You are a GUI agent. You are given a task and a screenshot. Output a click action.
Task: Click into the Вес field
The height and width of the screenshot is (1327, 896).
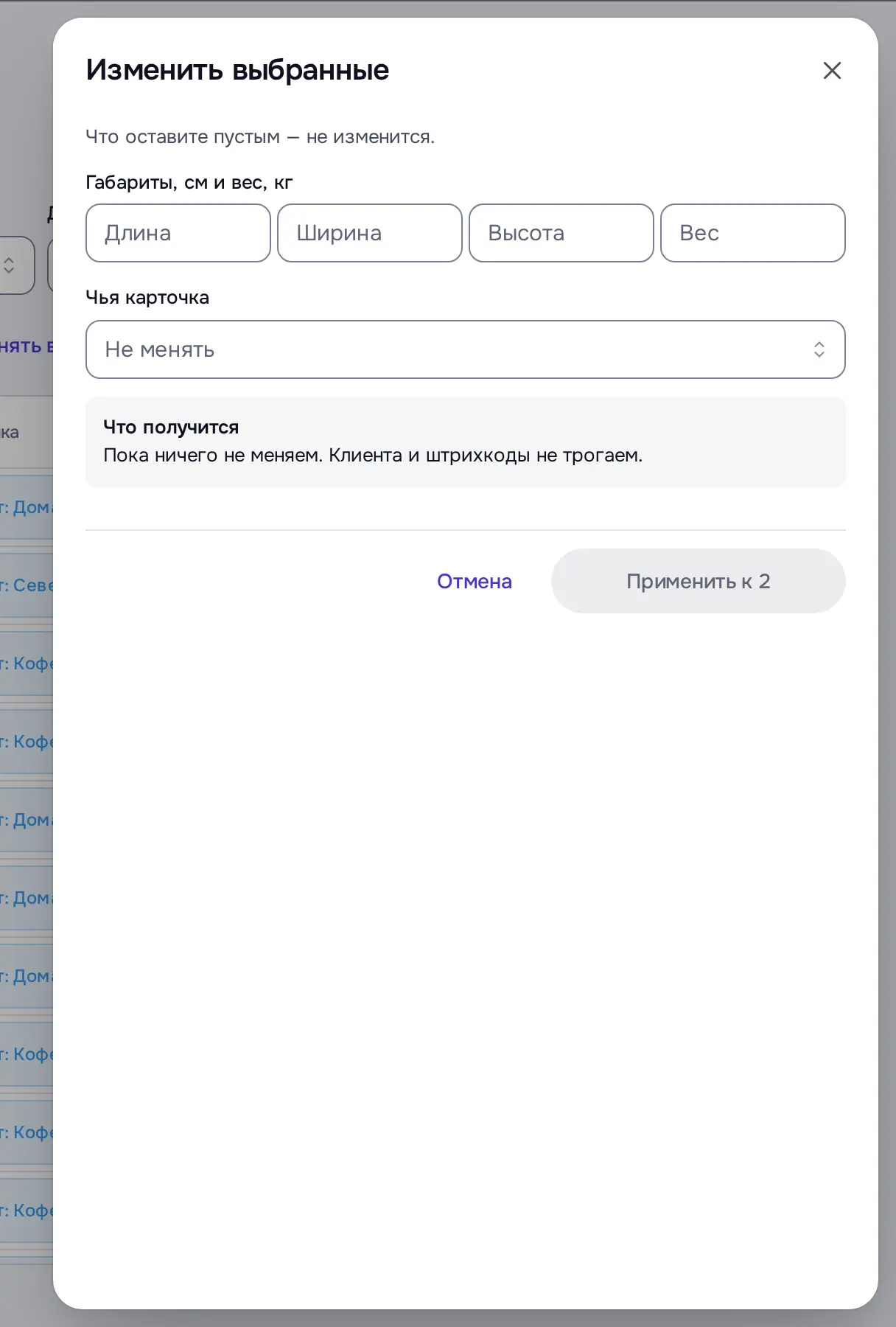coord(753,233)
